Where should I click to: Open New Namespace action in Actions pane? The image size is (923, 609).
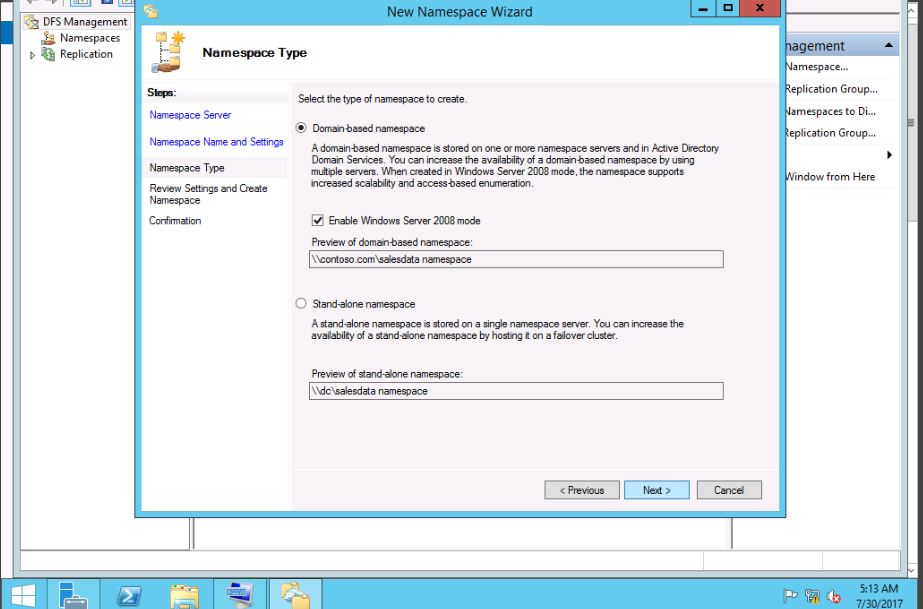point(816,66)
